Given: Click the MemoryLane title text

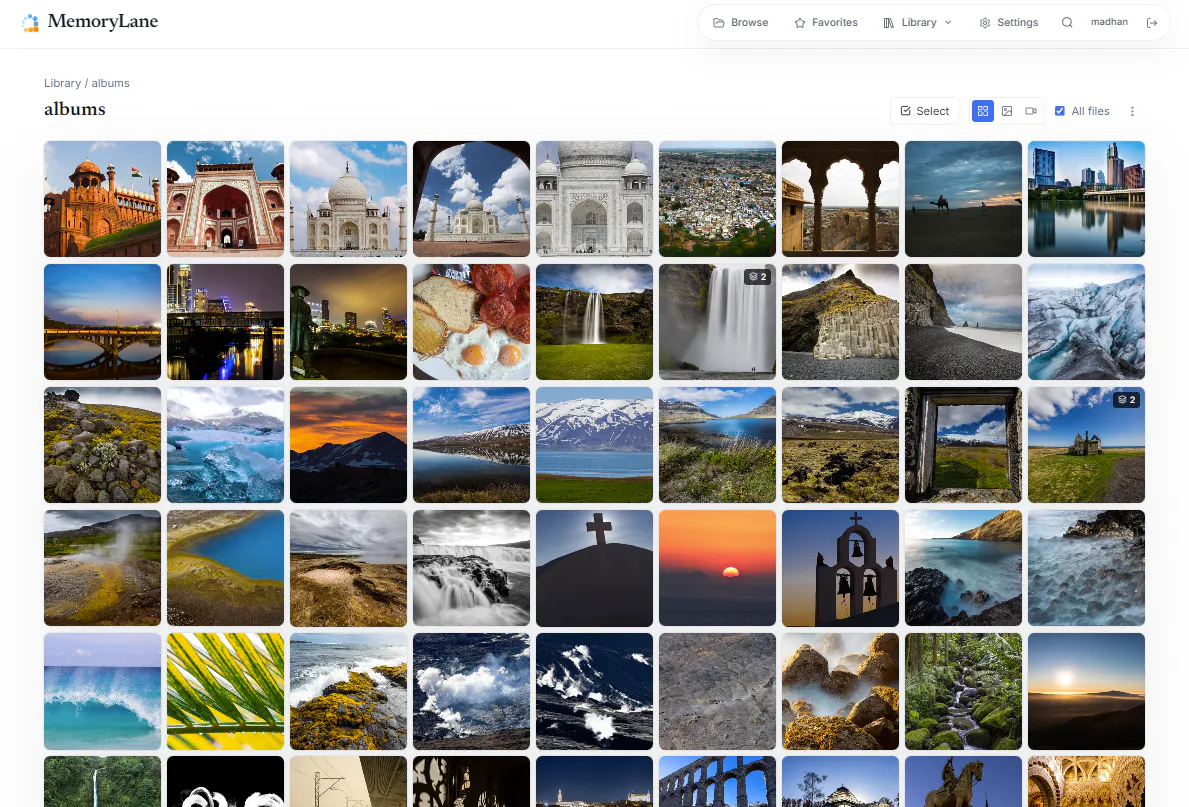Looking at the screenshot, I should coord(103,21).
